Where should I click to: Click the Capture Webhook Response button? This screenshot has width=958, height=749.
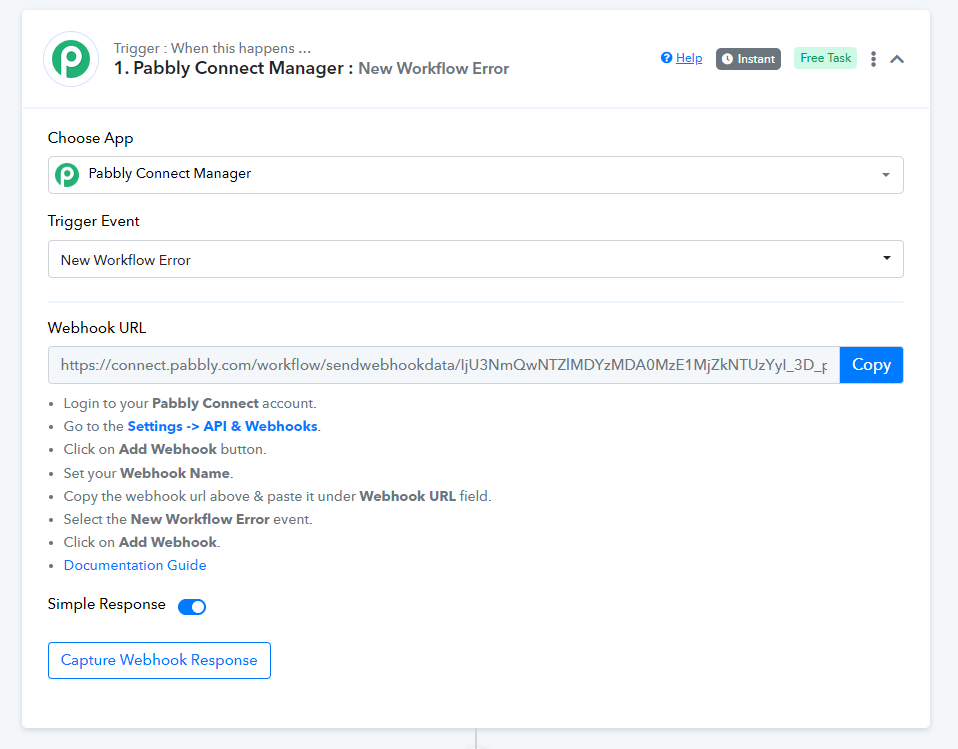pos(159,660)
